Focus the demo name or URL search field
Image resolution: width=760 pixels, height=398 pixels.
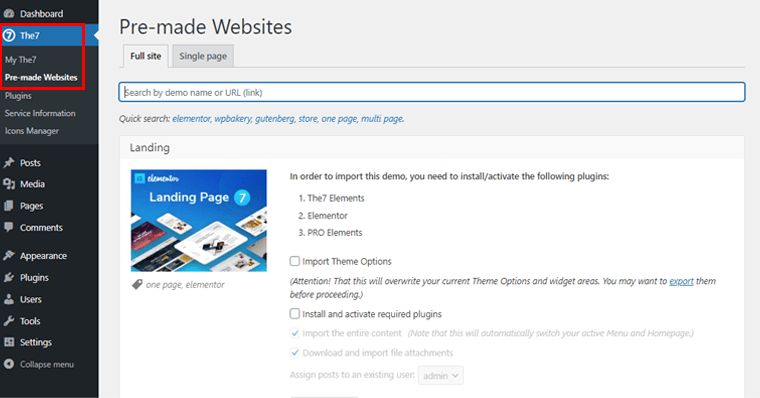432,92
